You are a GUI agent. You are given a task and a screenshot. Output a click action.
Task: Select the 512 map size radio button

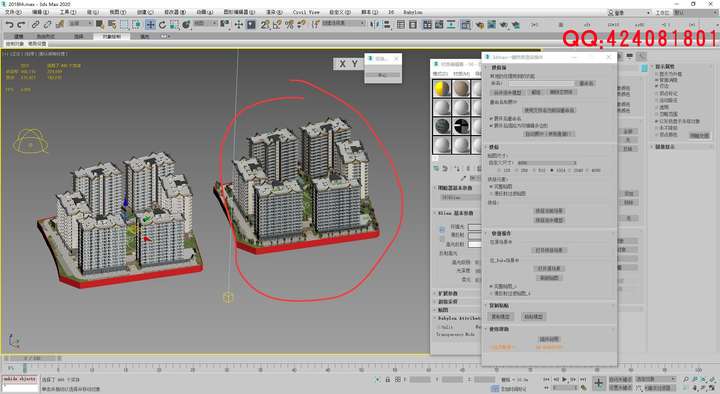[x=534, y=170]
